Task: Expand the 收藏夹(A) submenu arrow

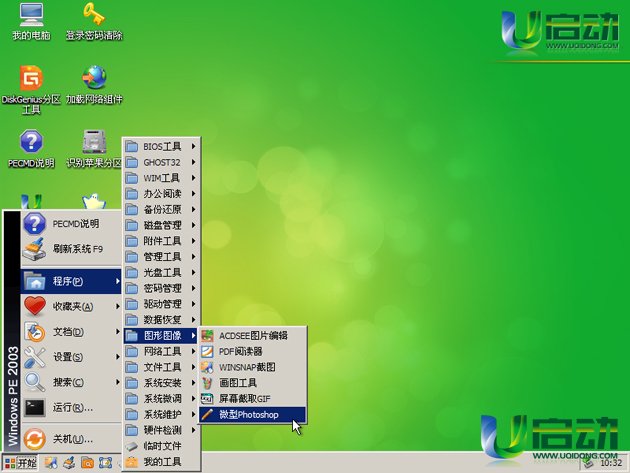Action: tap(117, 306)
